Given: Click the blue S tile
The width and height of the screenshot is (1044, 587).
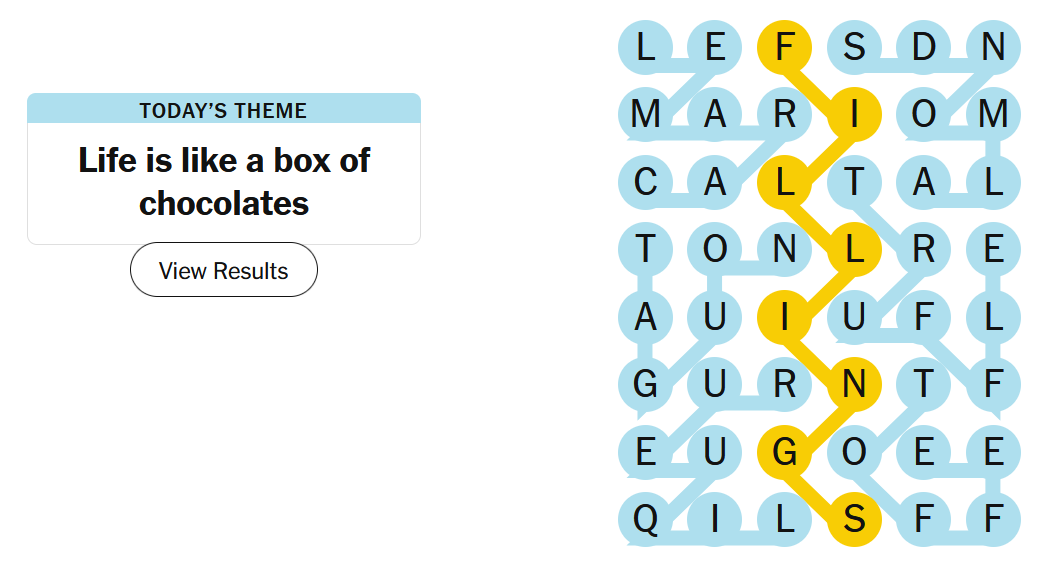Looking at the screenshot, I should coord(854,47).
